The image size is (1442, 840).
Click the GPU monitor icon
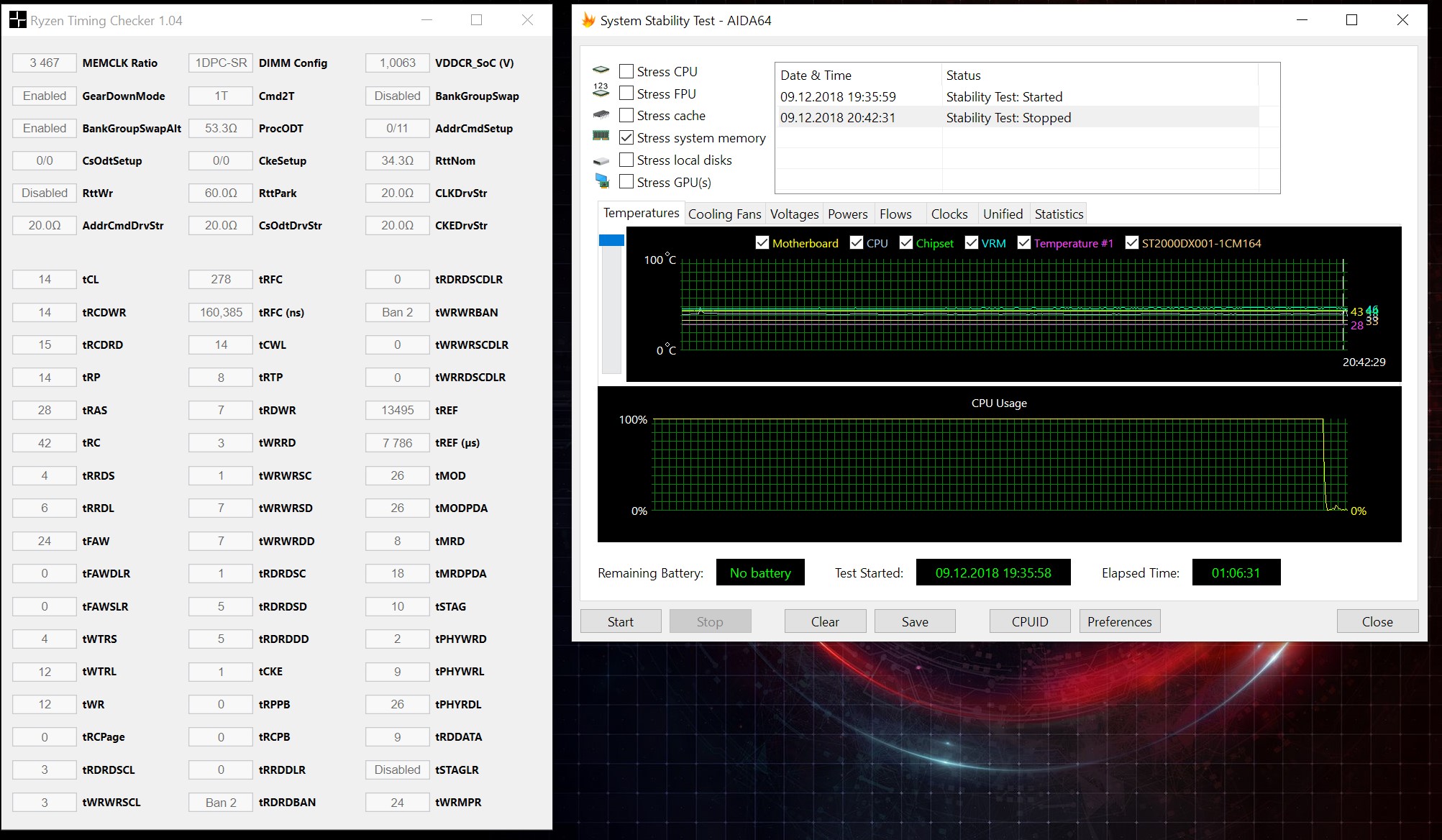pyautogui.click(x=602, y=181)
